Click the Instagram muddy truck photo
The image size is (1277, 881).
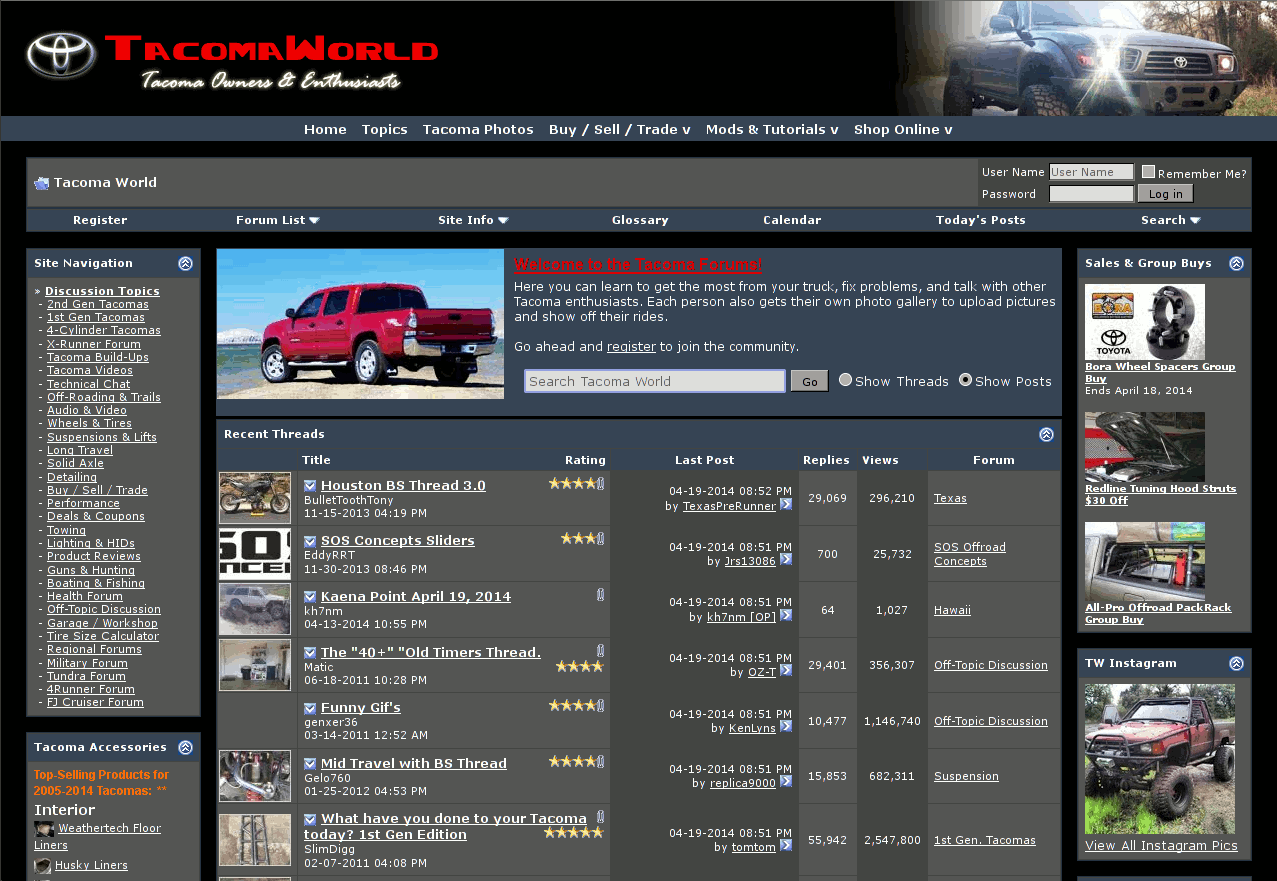(1160, 759)
